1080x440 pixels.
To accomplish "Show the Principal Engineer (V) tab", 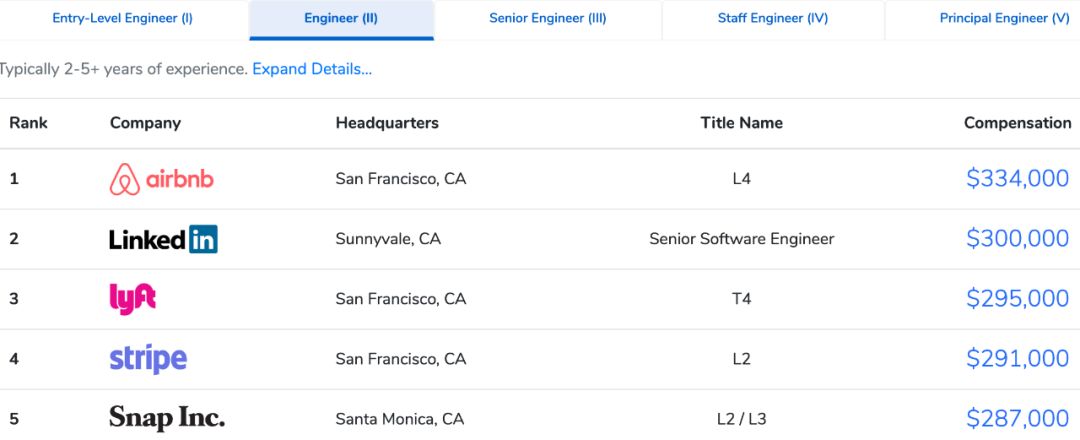I will (1004, 19).
